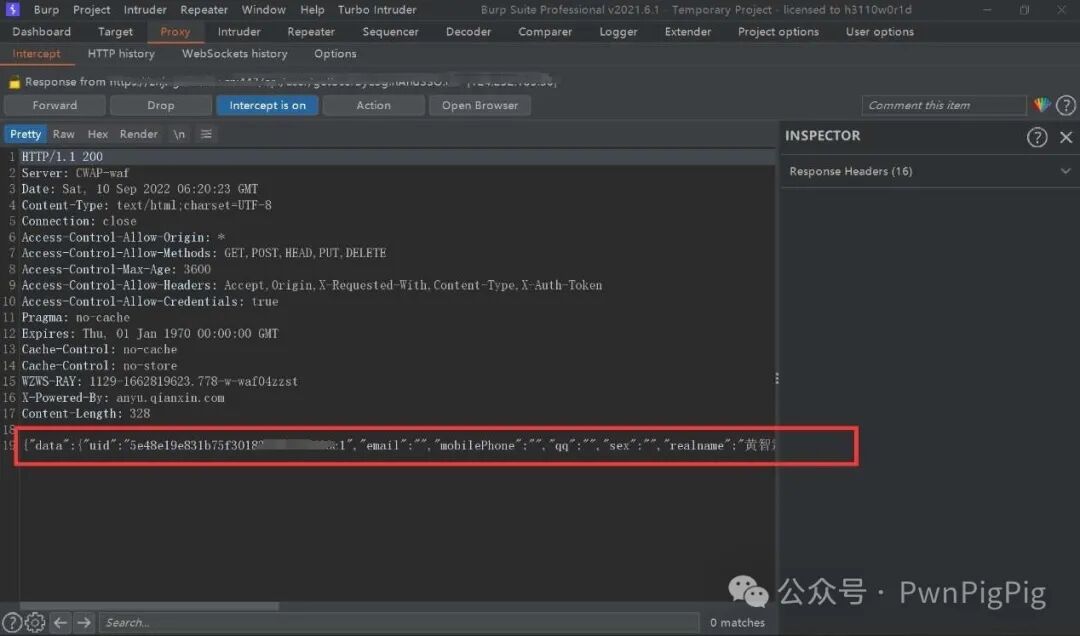Image resolution: width=1080 pixels, height=636 pixels.
Task: Open the Logger tab
Action: point(618,32)
